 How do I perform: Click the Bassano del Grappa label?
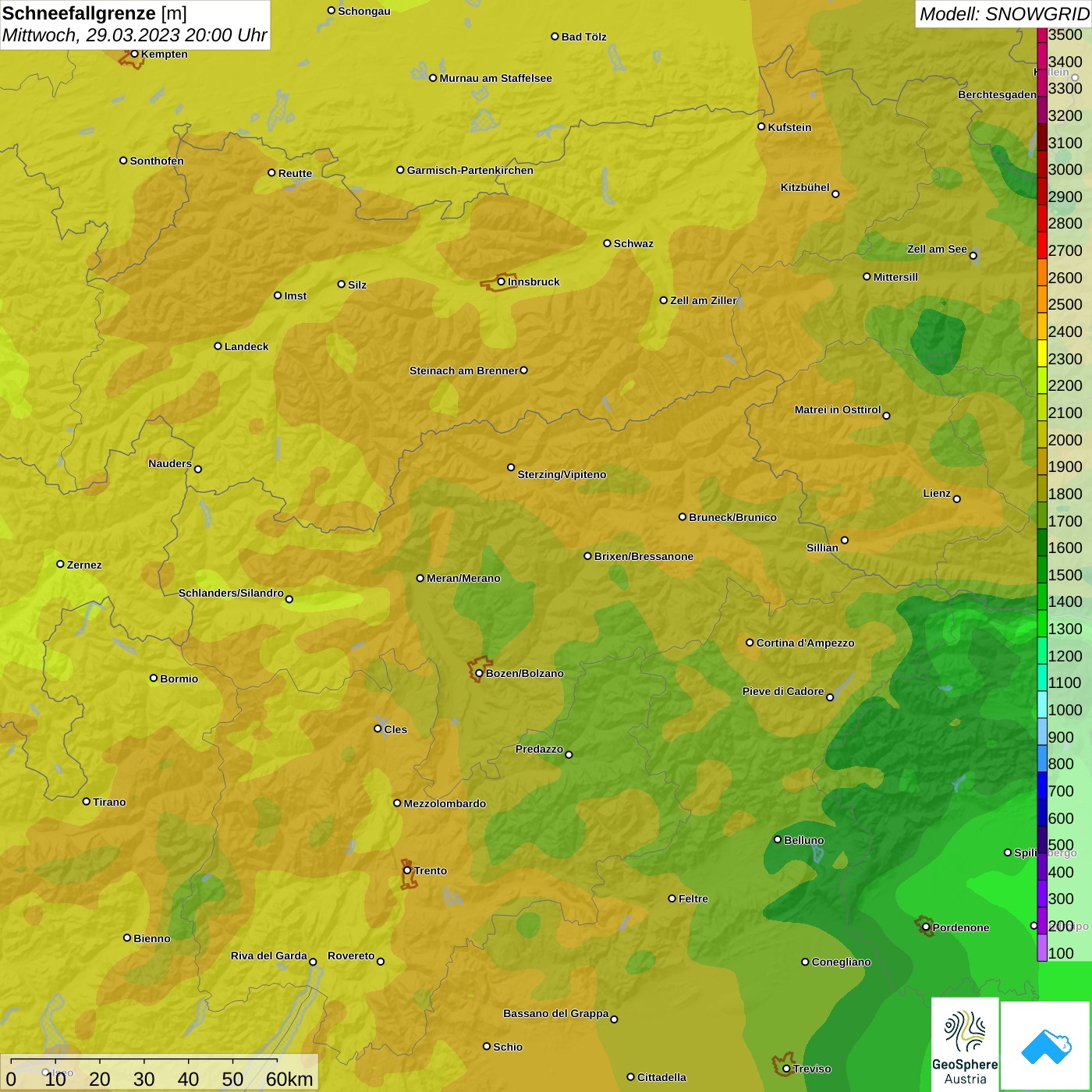tap(556, 1013)
